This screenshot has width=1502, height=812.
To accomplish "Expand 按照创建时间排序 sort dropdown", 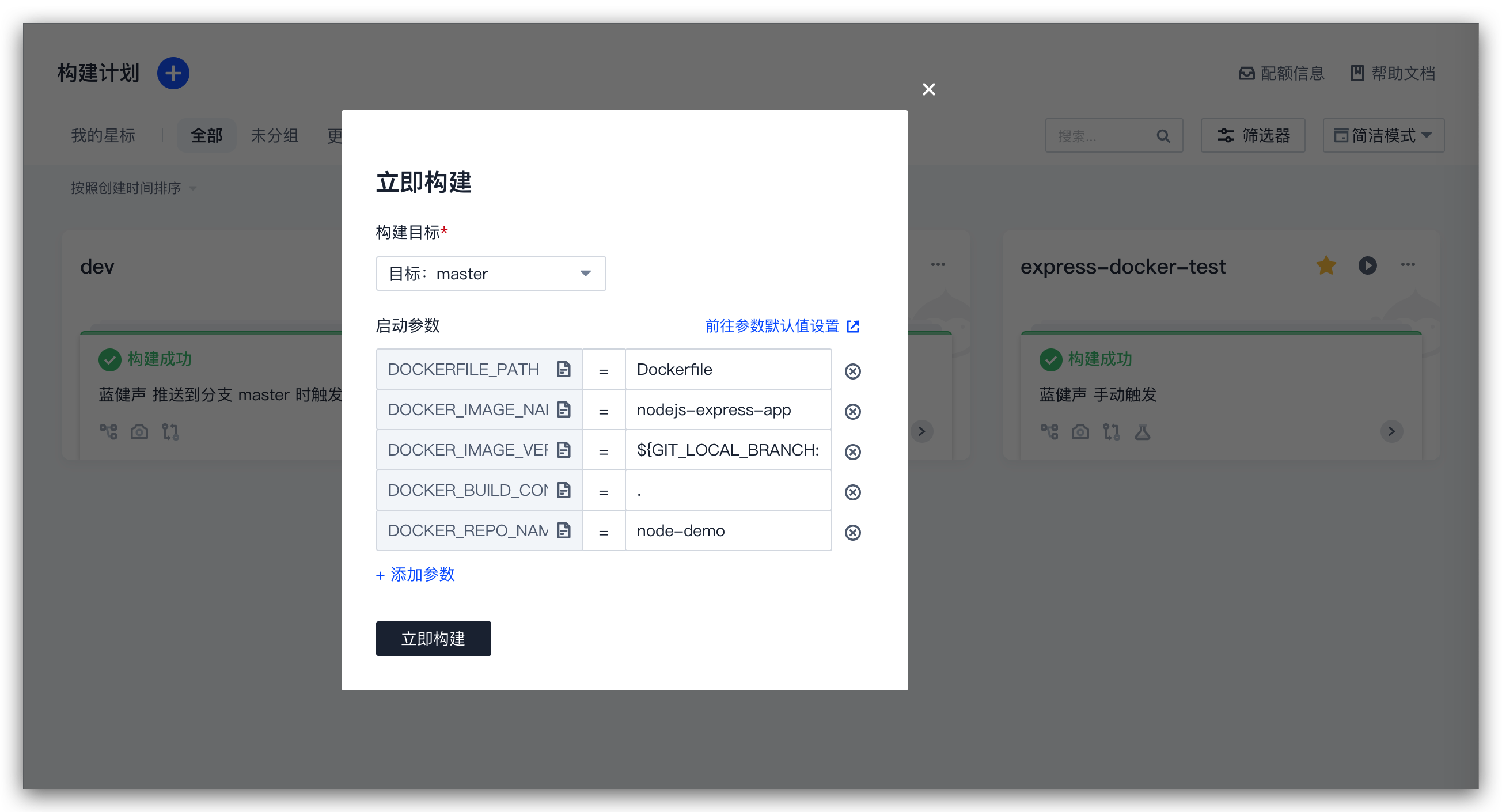I will (134, 188).
